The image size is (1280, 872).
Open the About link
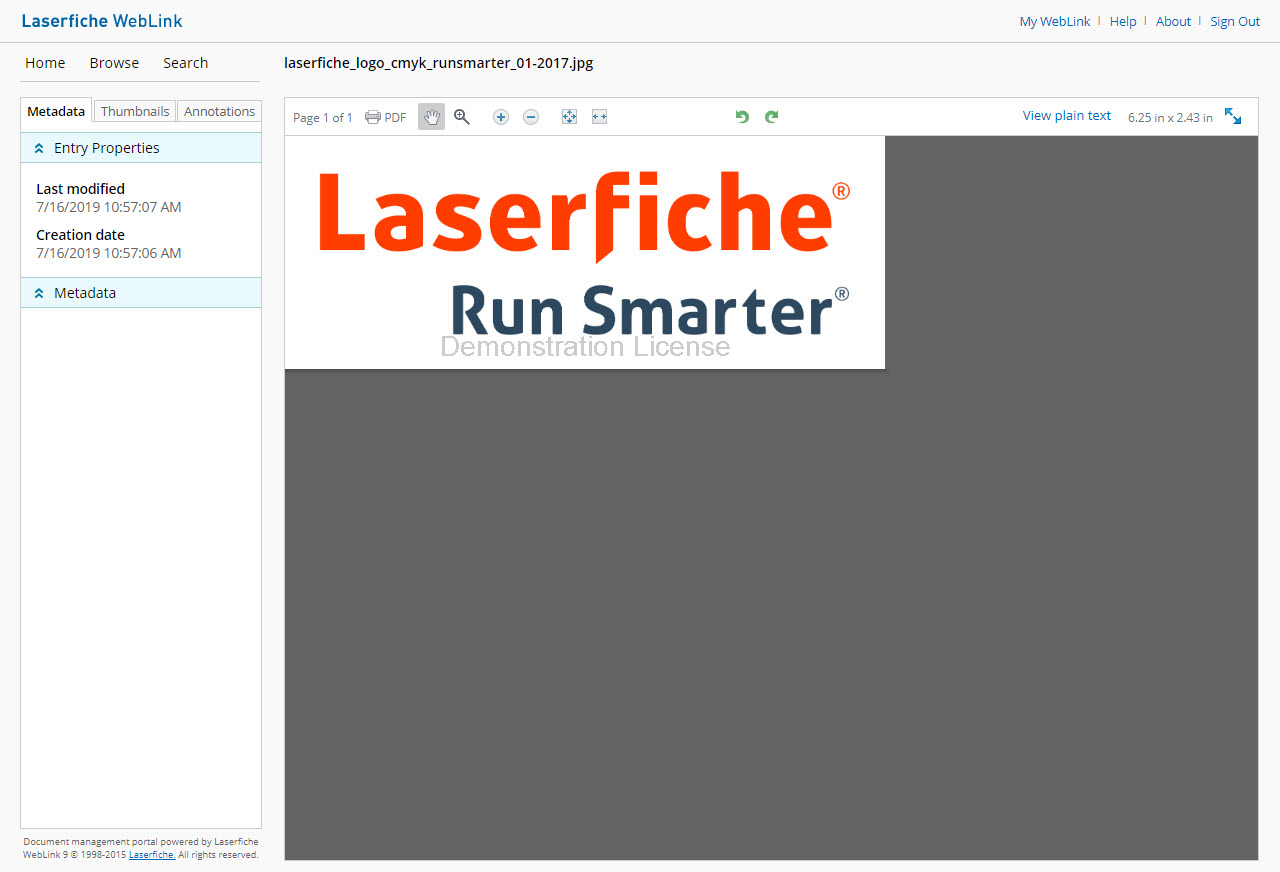1173,22
